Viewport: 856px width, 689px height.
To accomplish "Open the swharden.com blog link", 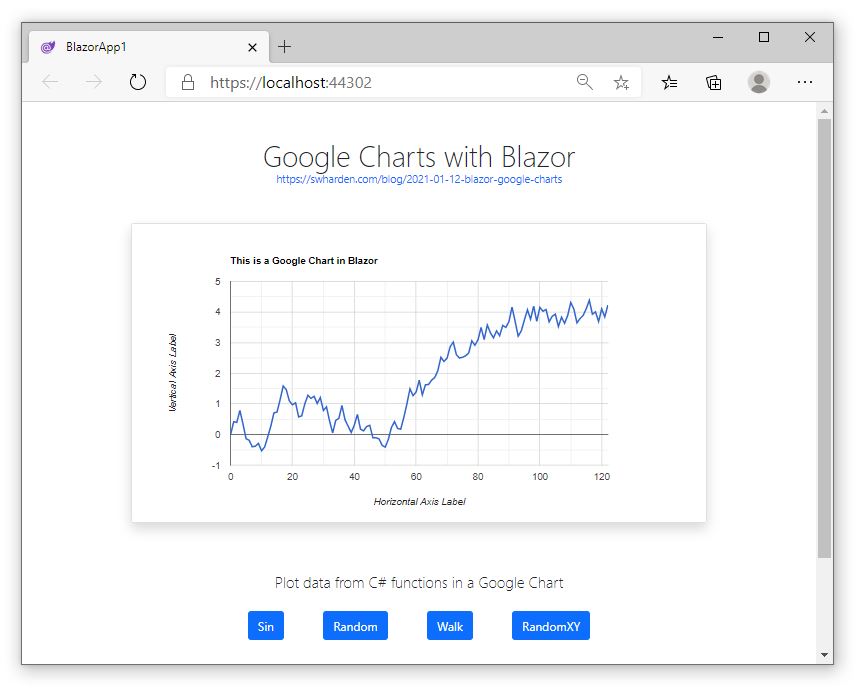I will pyautogui.click(x=419, y=179).
